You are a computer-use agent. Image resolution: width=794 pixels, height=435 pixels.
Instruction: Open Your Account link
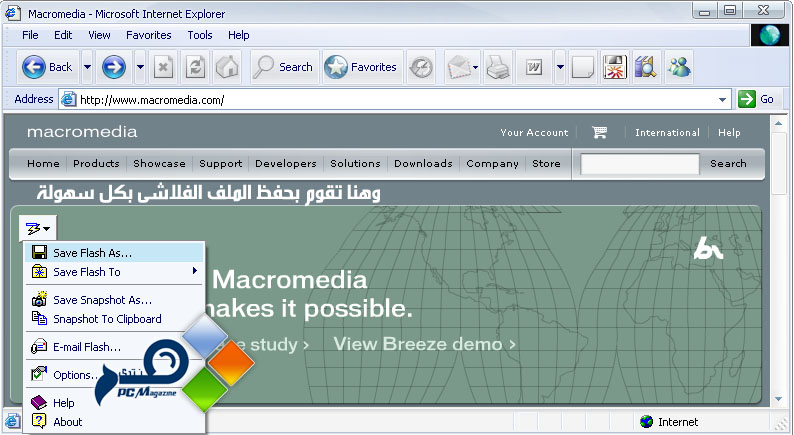tap(534, 133)
